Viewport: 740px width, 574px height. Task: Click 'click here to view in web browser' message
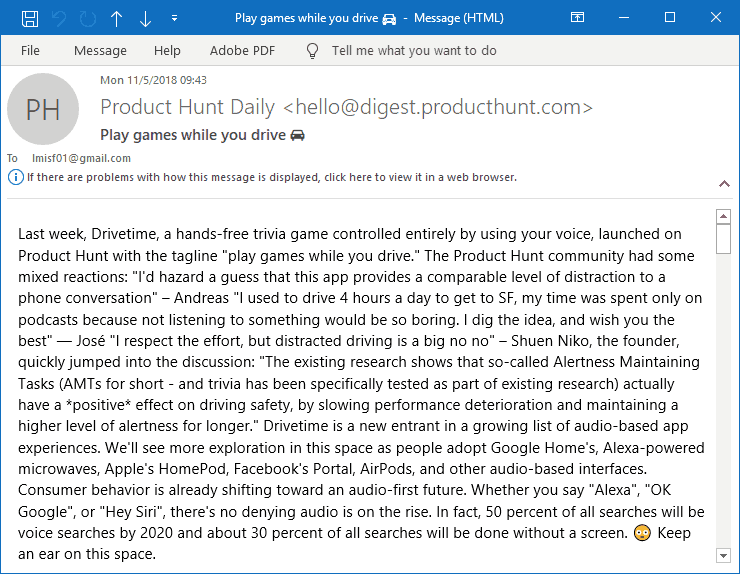[272, 177]
